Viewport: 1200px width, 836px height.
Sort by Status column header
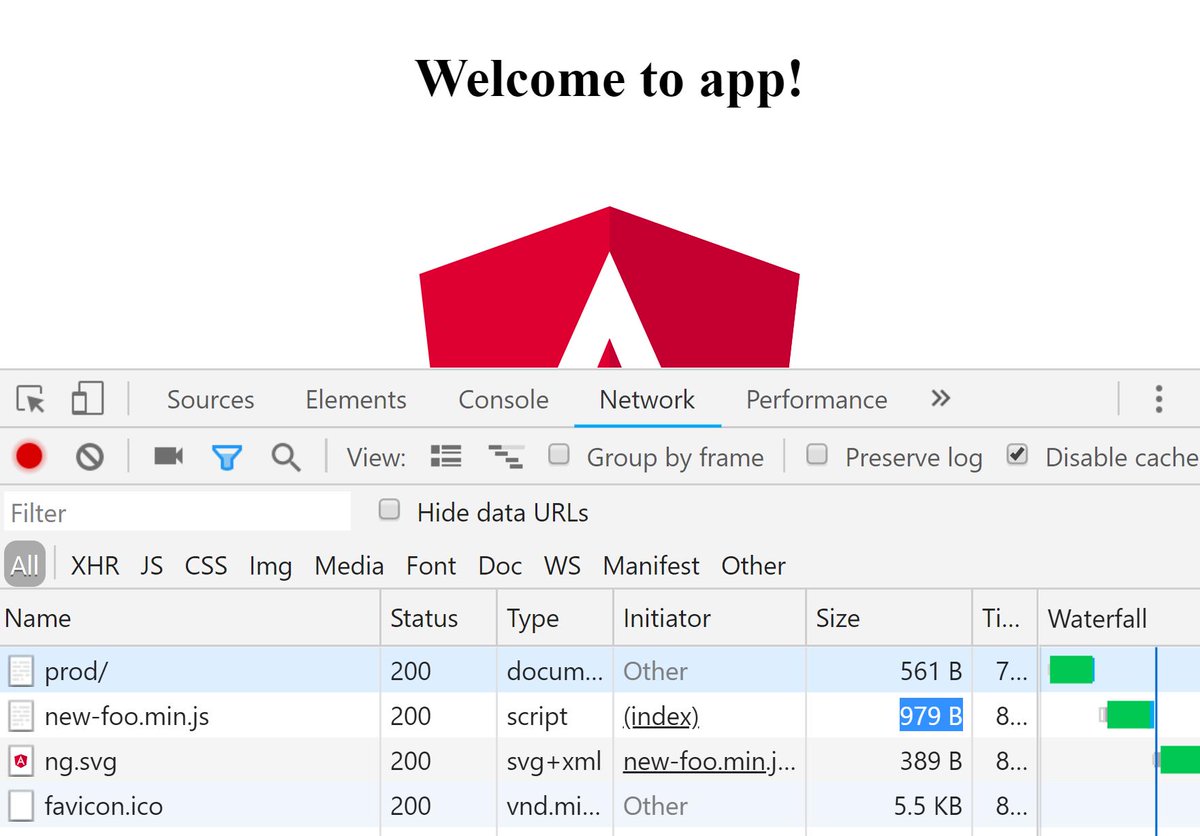pos(438,618)
